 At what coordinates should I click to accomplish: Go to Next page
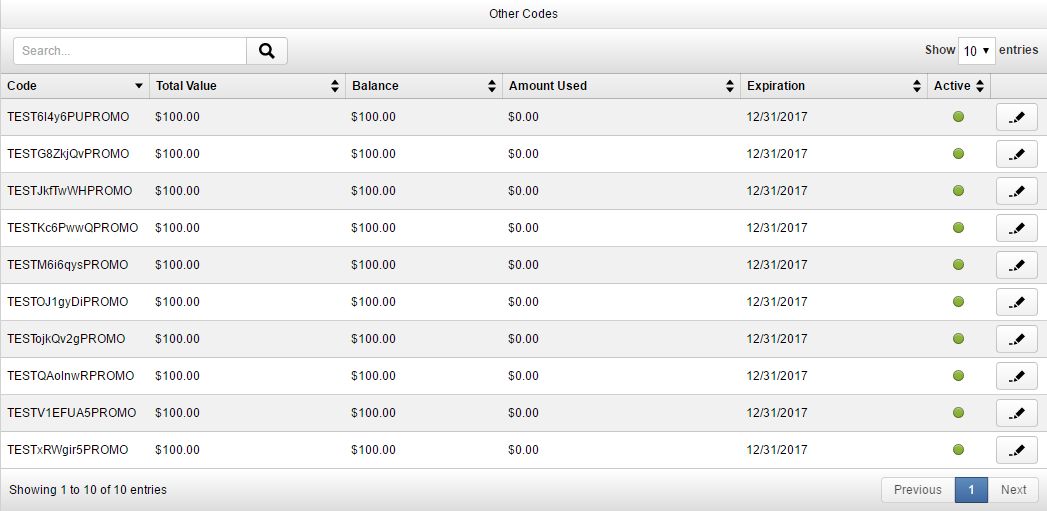(x=1013, y=490)
